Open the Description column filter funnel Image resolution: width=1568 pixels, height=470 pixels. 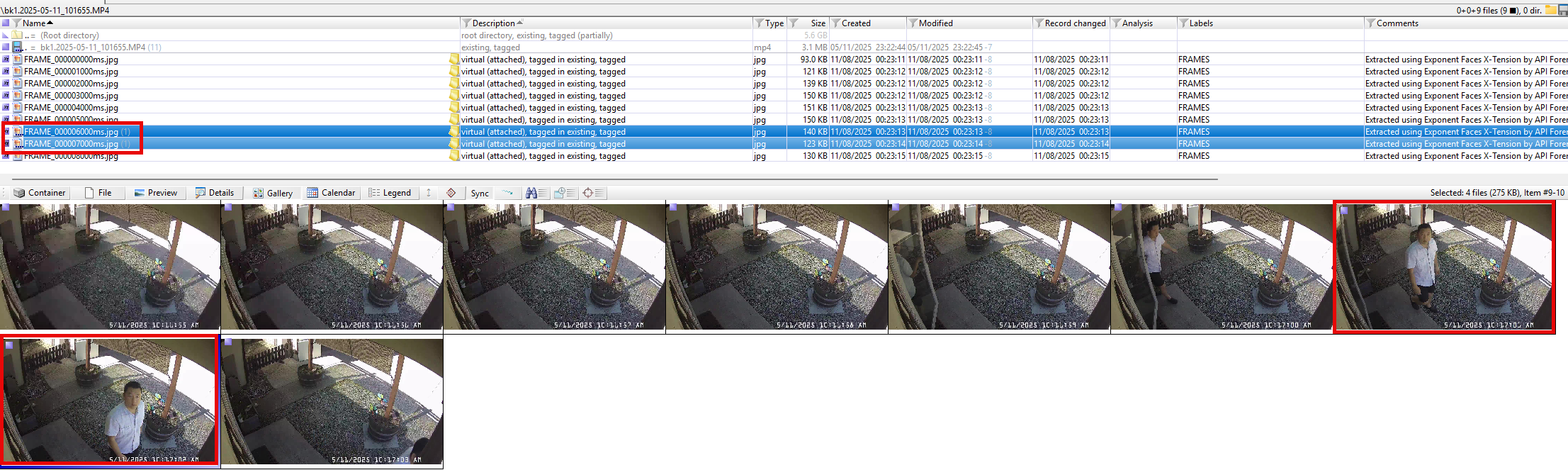466,23
